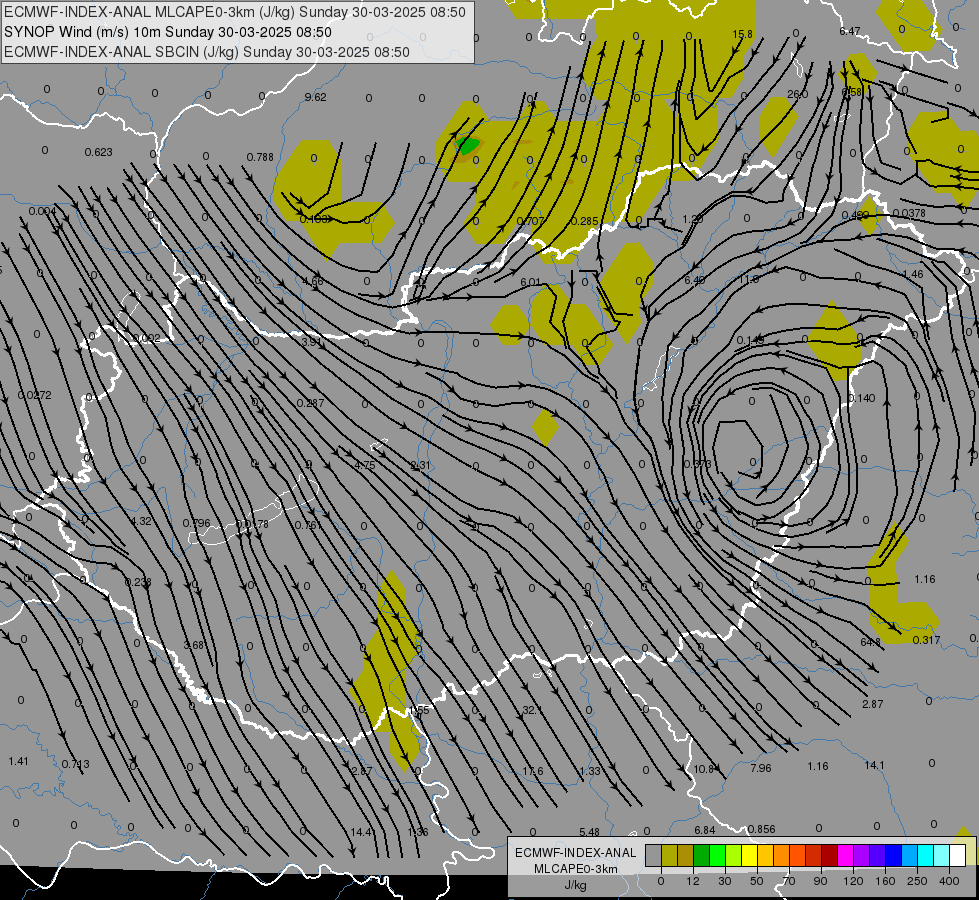Screen dimensions: 979x900
Task: Click the map value 0.623
Action: (x=99, y=152)
